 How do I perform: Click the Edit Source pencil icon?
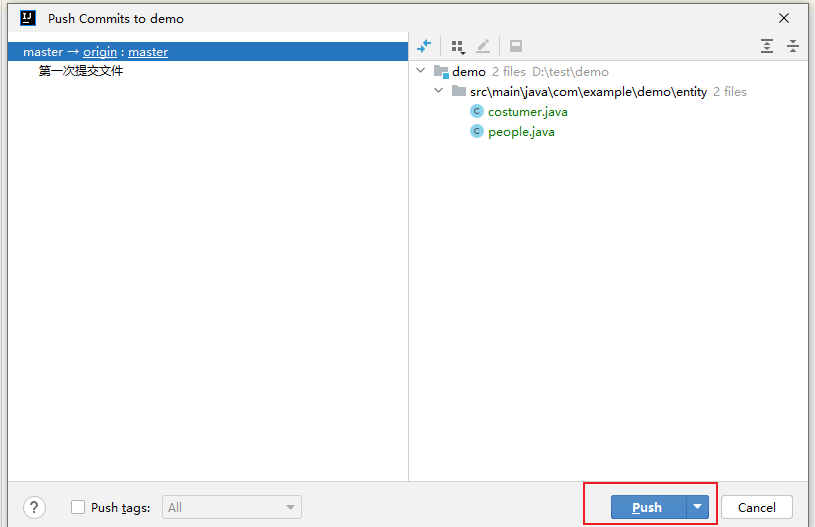click(483, 46)
